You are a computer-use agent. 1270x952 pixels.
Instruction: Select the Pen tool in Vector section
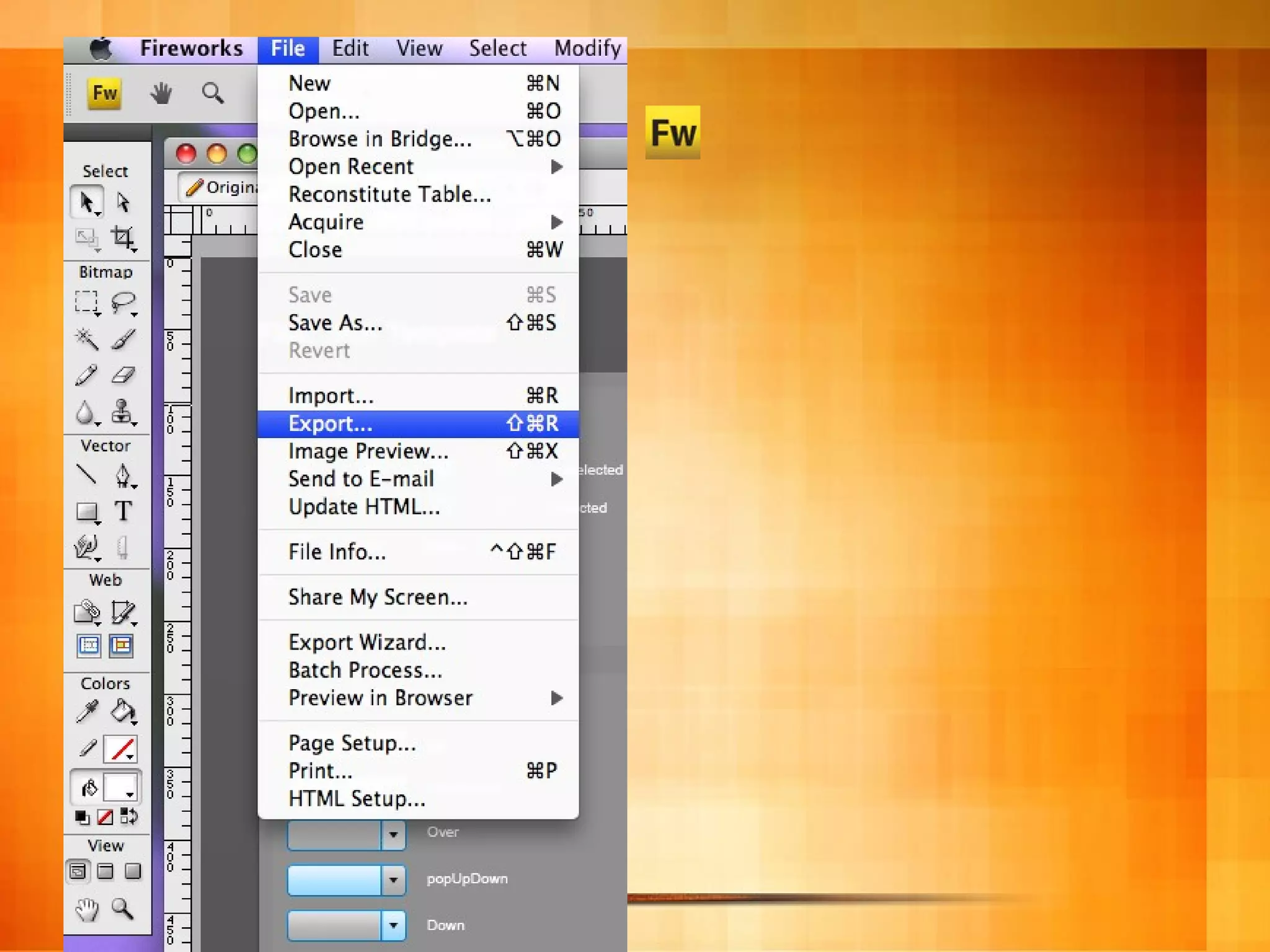[123, 476]
